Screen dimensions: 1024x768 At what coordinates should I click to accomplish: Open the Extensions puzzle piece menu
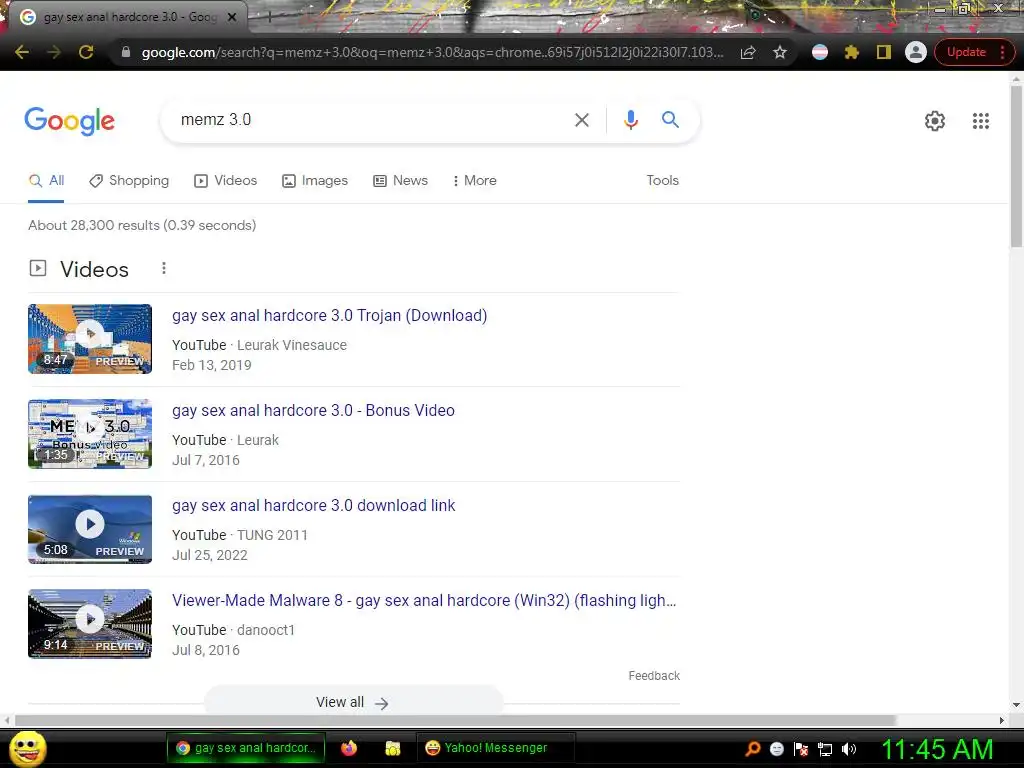852,52
